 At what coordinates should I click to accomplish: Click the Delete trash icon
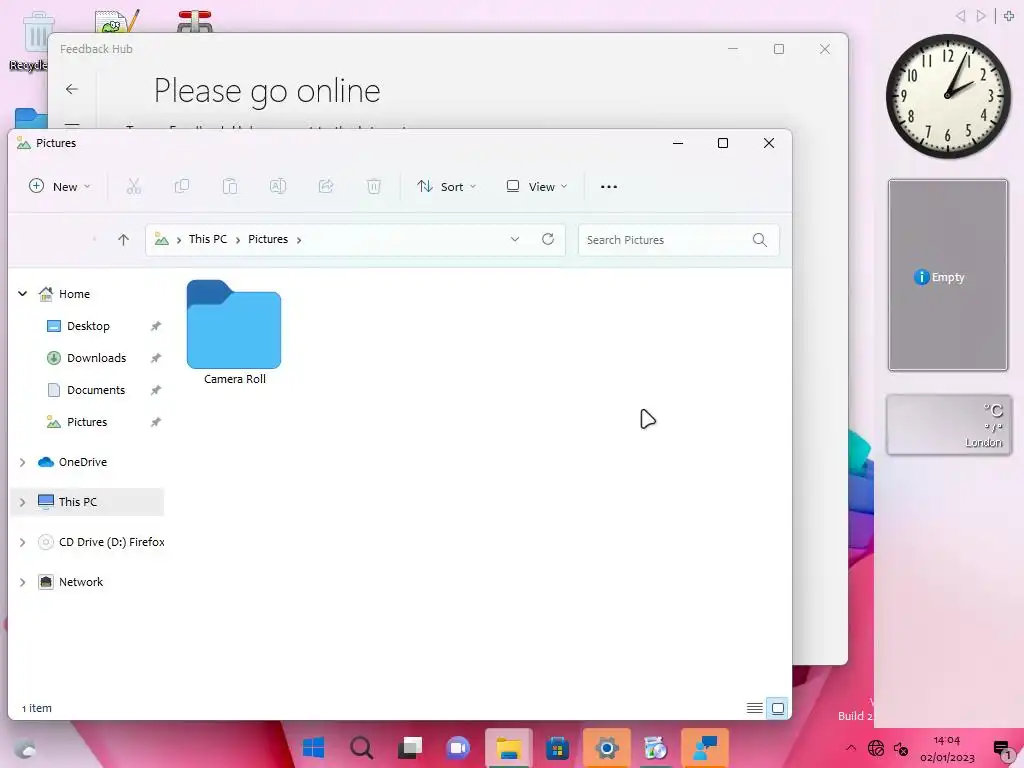pyautogui.click(x=374, y=187)
